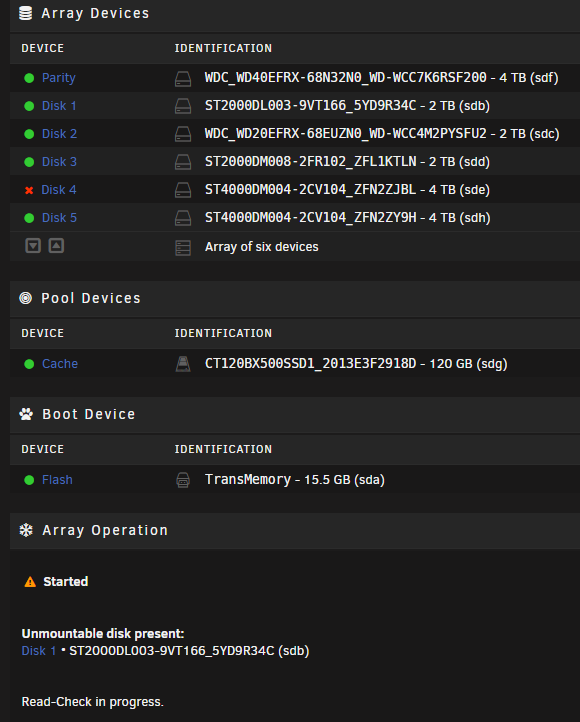This screenshot has height=722, width=580.
Task: Click 'Array of six devices' text
Action: (261, 247)
